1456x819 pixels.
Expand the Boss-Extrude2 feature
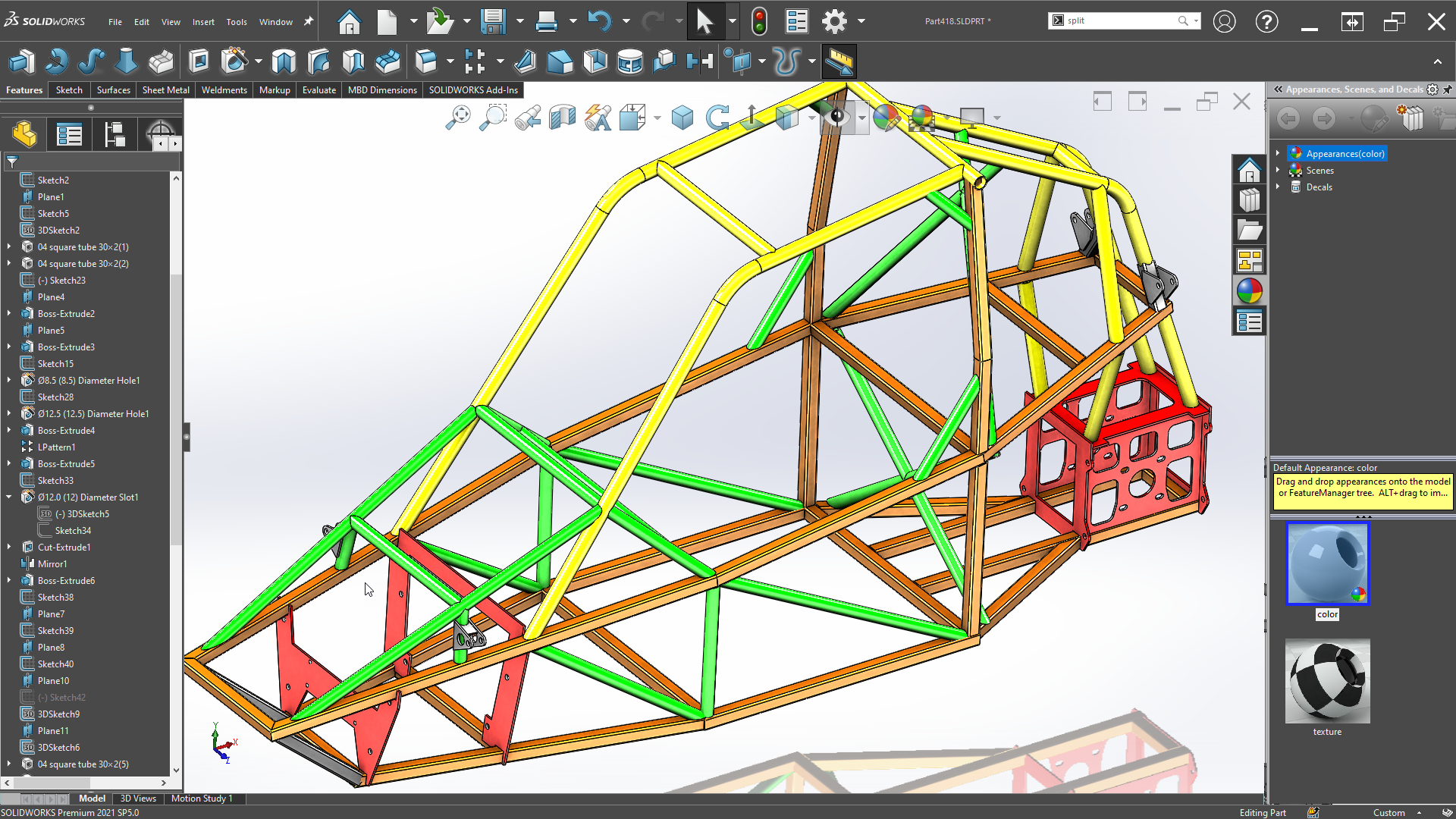[9, 313]
